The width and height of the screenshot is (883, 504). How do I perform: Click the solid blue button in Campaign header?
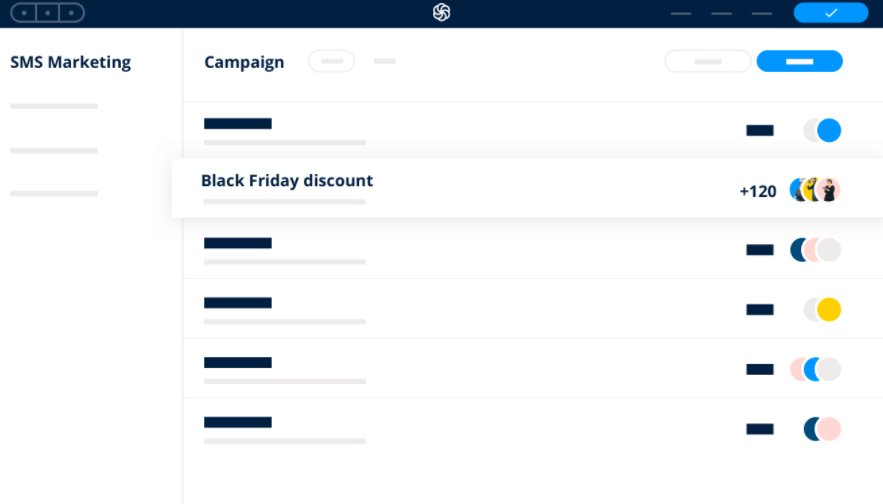799,61
